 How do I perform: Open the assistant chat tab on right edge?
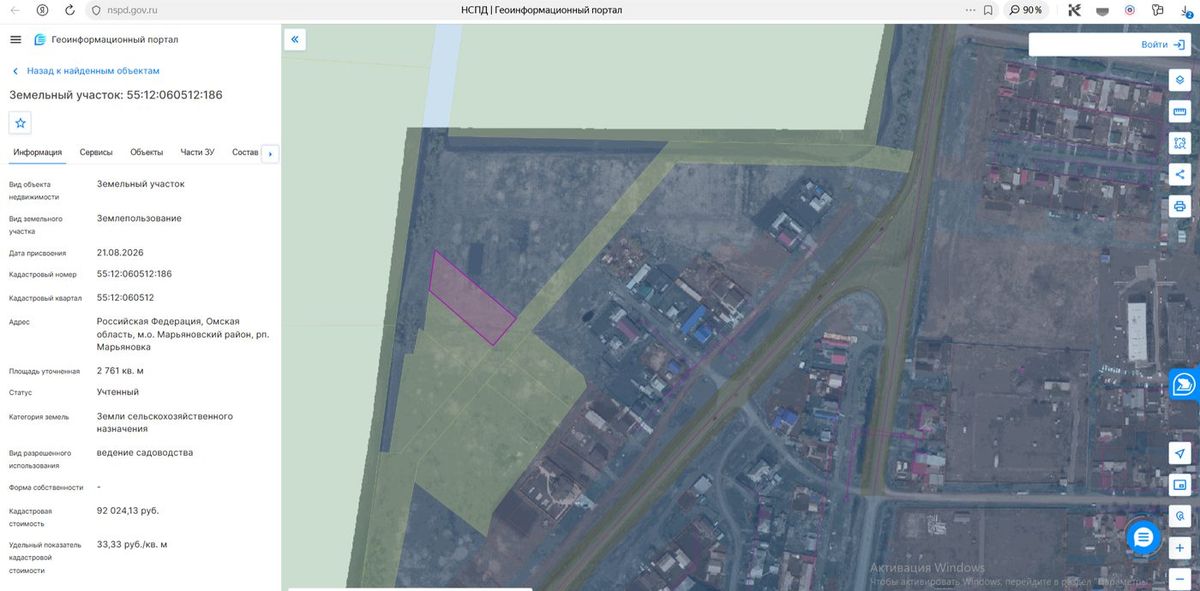click(x=1185, y=385)
